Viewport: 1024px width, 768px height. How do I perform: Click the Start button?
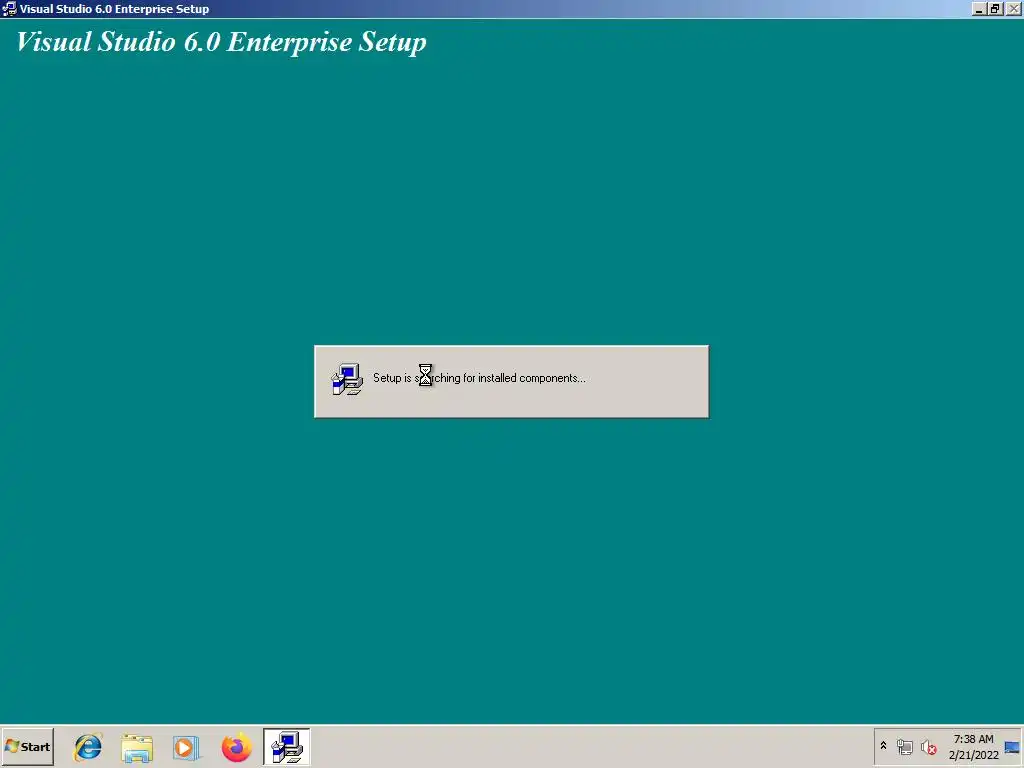click(x=27, y=746)
